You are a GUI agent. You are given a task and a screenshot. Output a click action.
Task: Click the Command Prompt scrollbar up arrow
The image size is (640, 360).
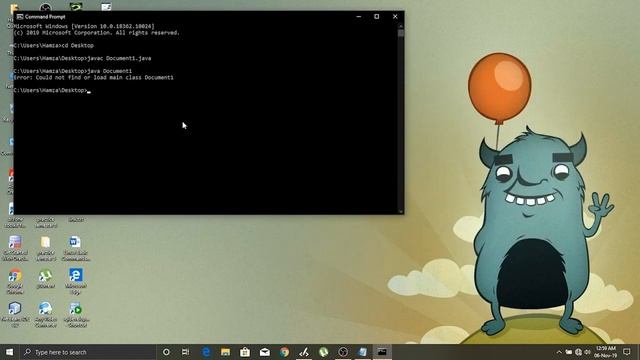pyautogui.click(x=401, y=26)
